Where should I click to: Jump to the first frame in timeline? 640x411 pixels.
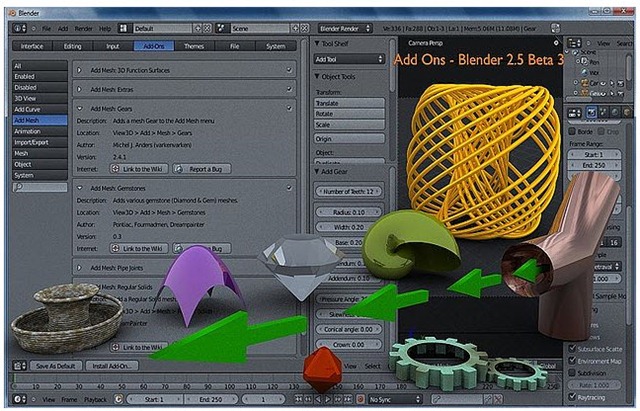299,399
